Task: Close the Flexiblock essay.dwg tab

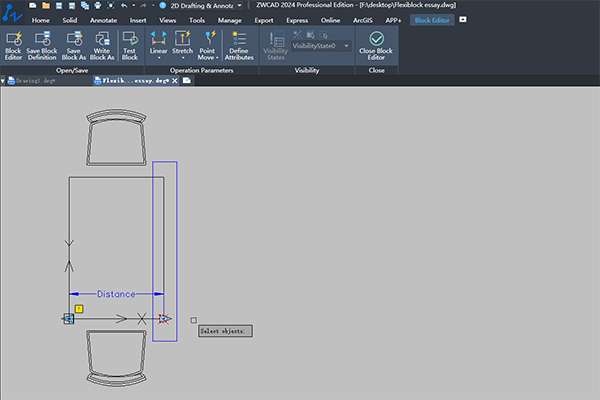Action: click(174, 80)
